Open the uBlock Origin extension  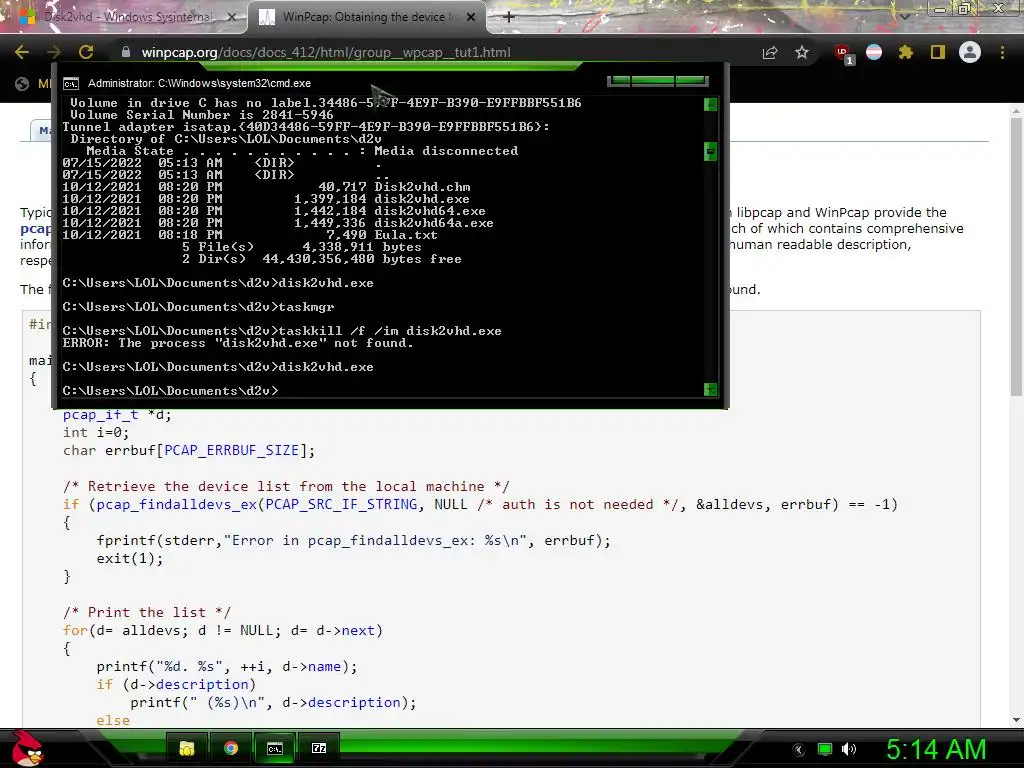click(843, 54)
